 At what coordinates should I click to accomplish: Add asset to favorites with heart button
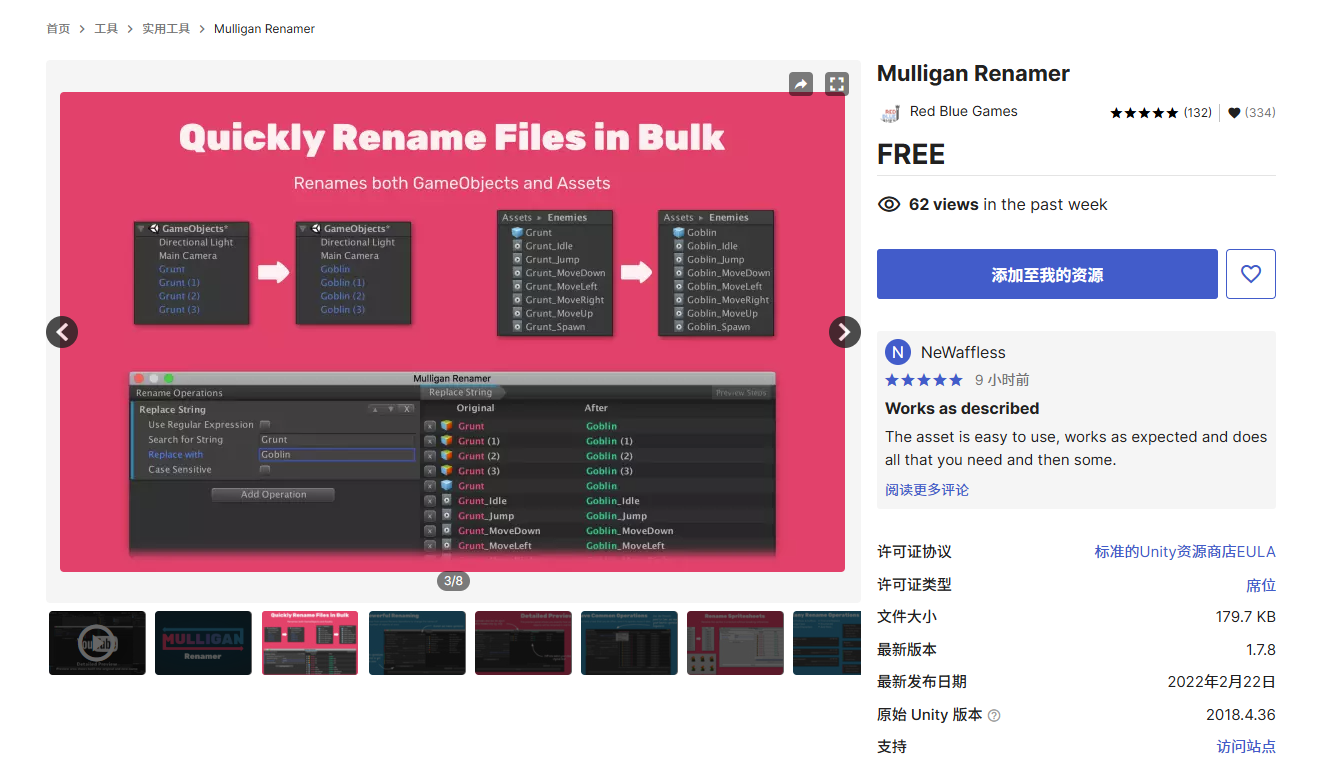click(1251, 274)
